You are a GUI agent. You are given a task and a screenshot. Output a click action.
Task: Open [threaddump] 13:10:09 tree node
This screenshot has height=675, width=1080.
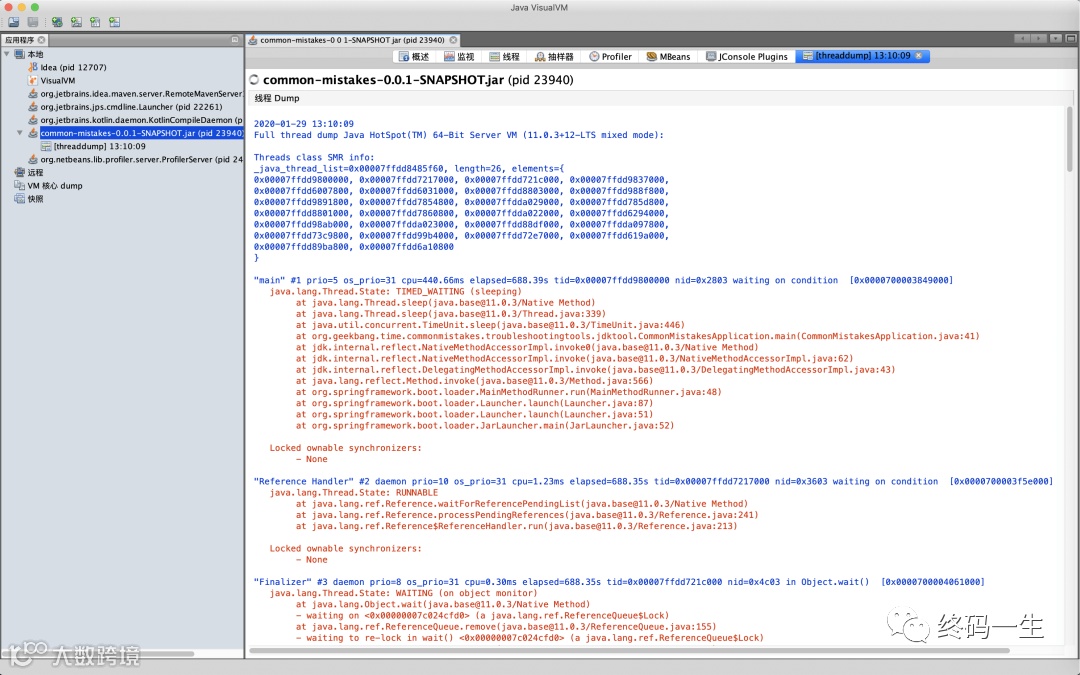point(99,146)
